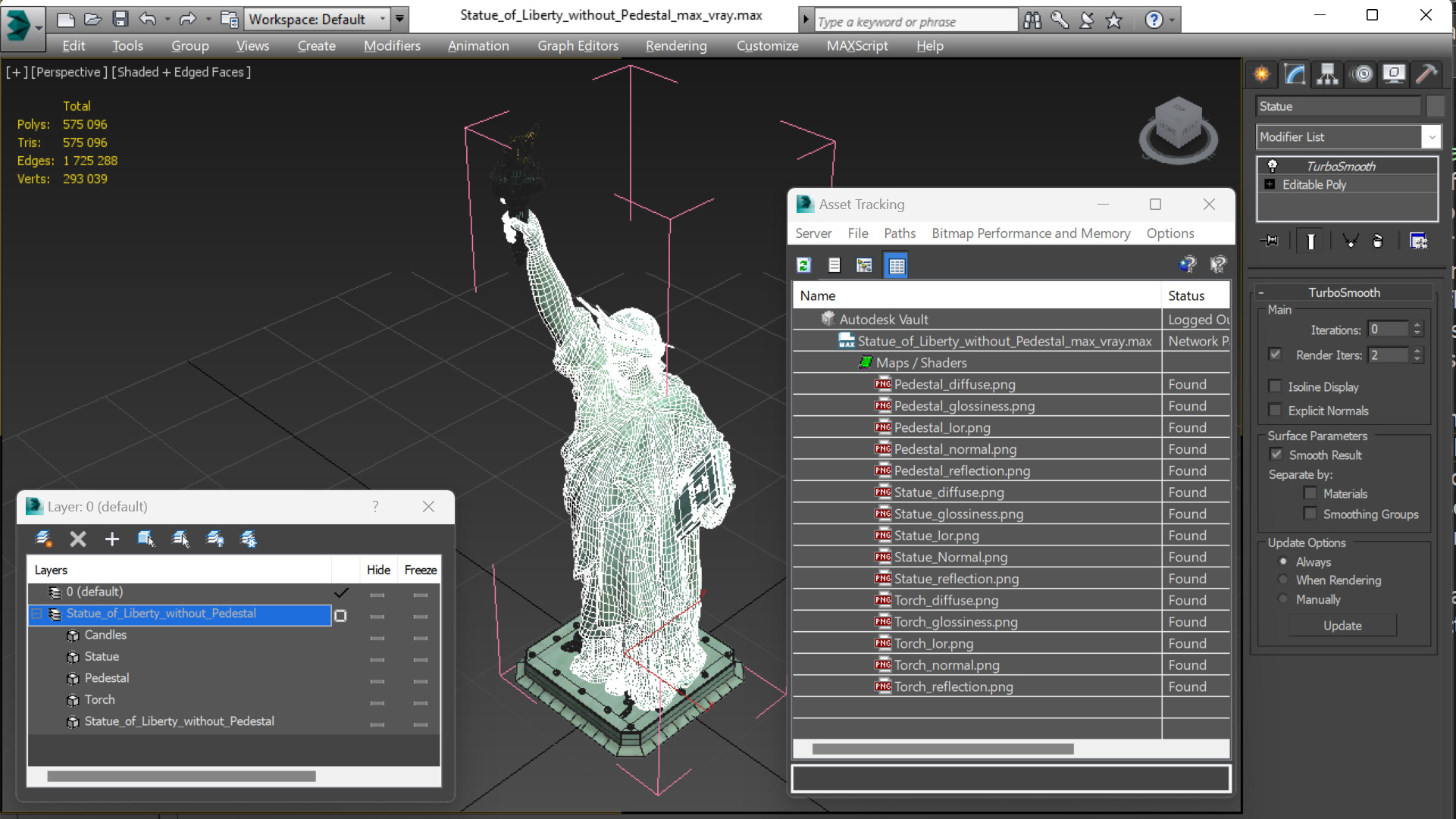The image size is (1456, 819).
Task: Click the New Scene icon
Action: point(65,19)
